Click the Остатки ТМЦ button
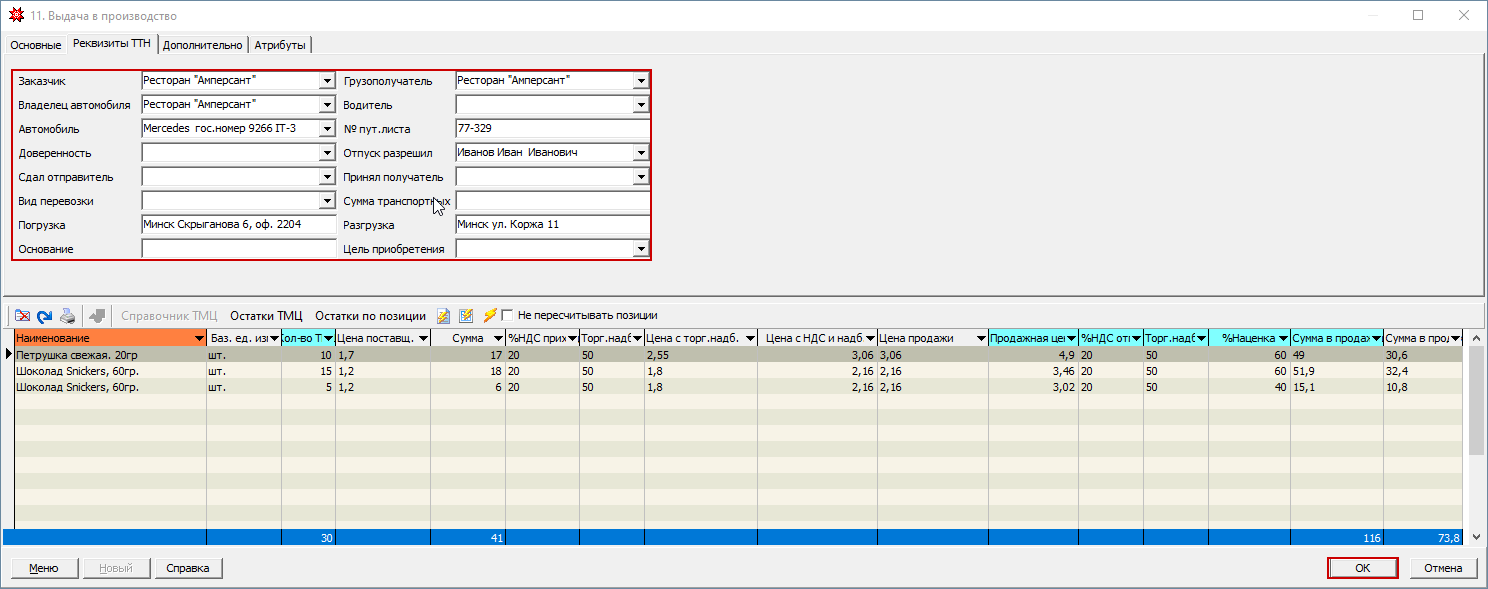 (x=266, y=316)
